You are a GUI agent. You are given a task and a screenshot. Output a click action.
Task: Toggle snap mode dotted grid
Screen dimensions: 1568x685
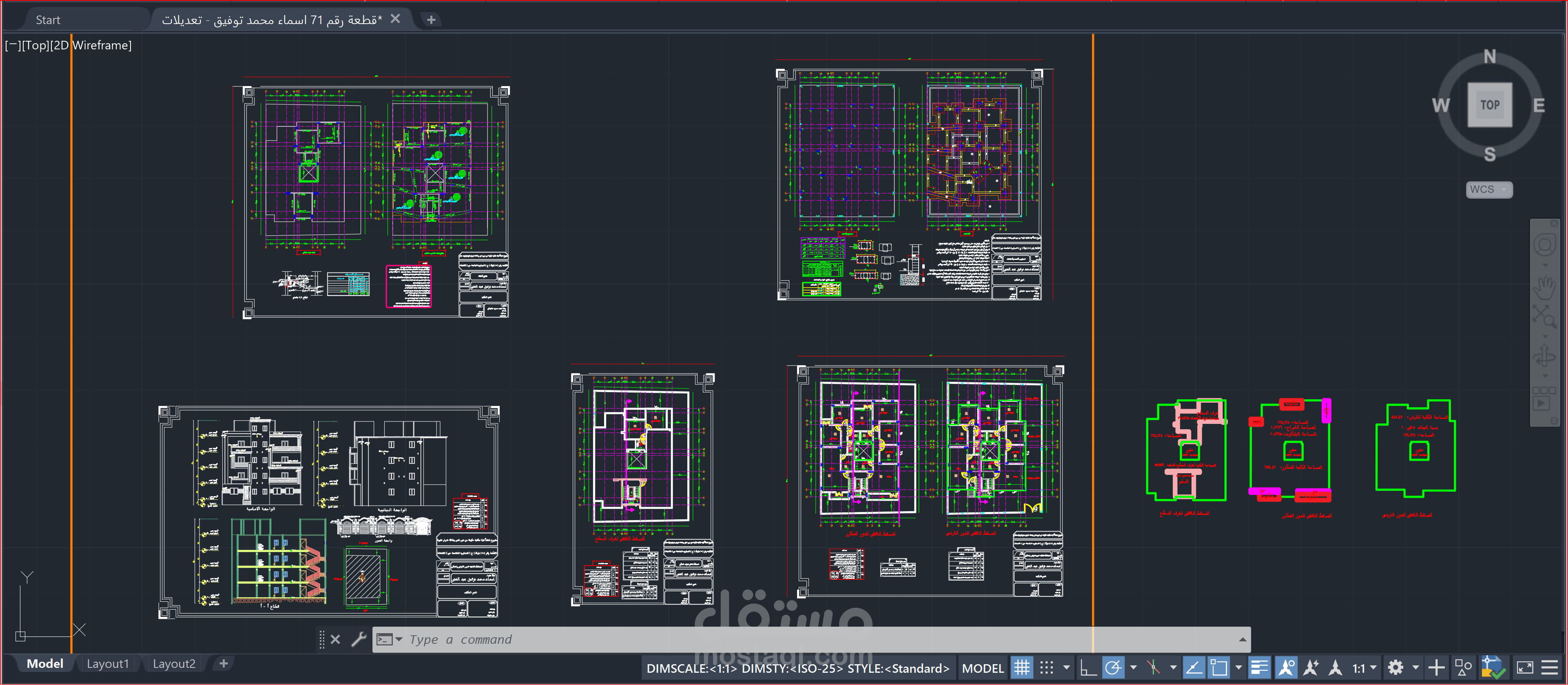(1046, 668)
